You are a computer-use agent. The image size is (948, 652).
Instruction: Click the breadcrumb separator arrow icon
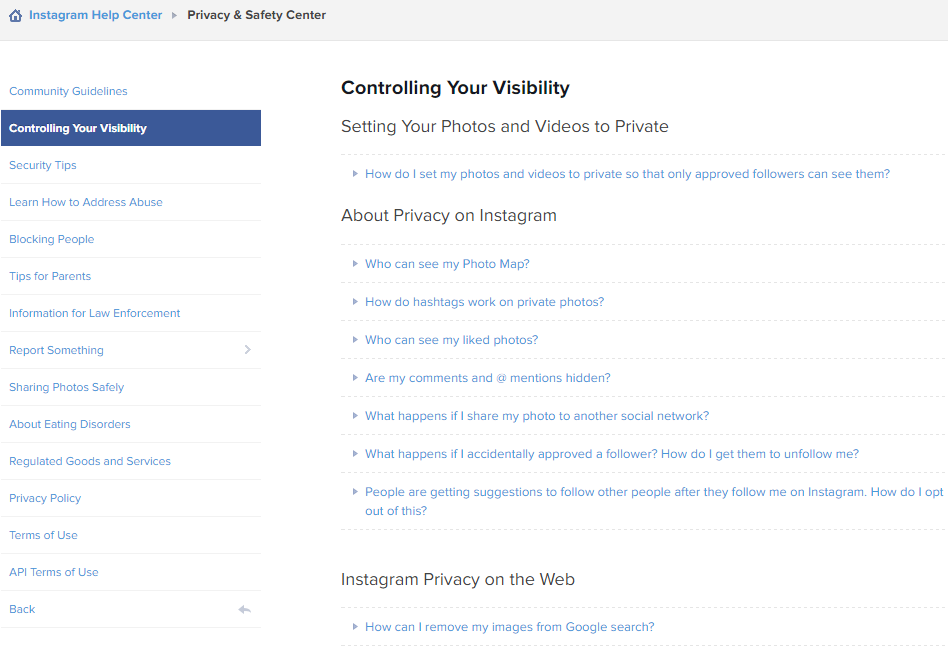point(175,16)
